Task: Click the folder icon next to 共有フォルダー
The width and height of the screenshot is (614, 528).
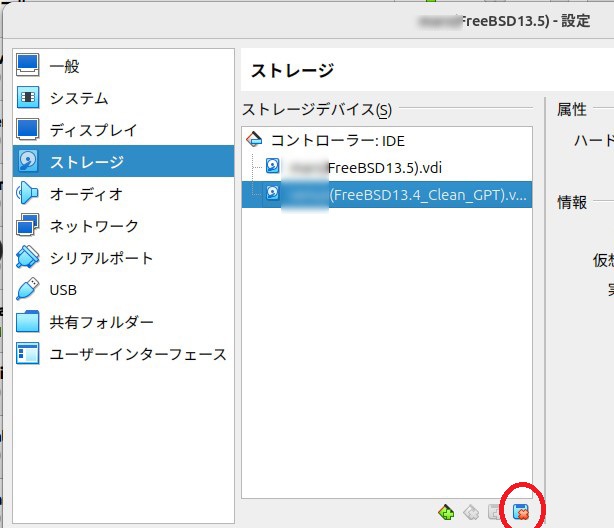Action: (28, 321)
